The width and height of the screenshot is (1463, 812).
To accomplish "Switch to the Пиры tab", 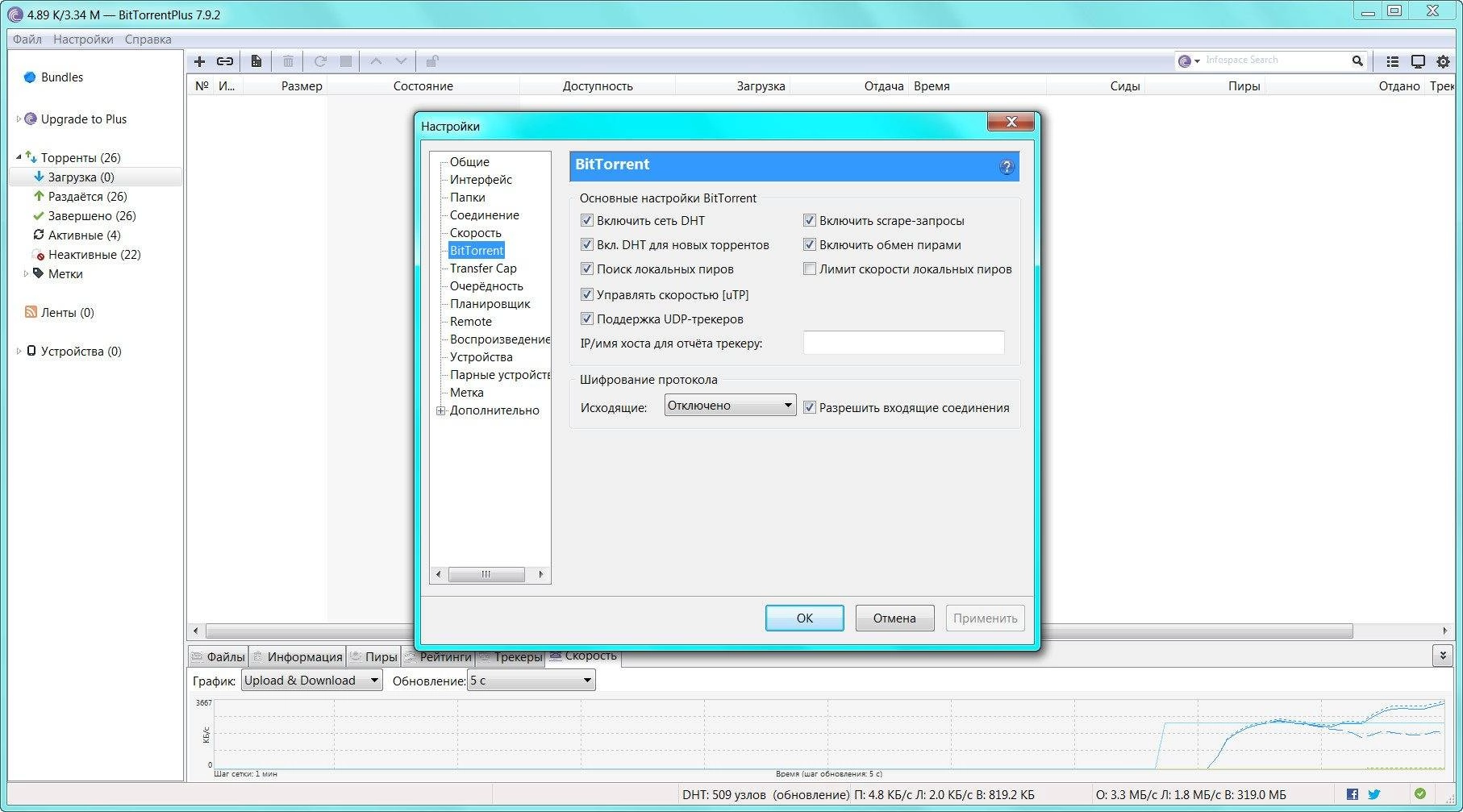I will [373, 656].
